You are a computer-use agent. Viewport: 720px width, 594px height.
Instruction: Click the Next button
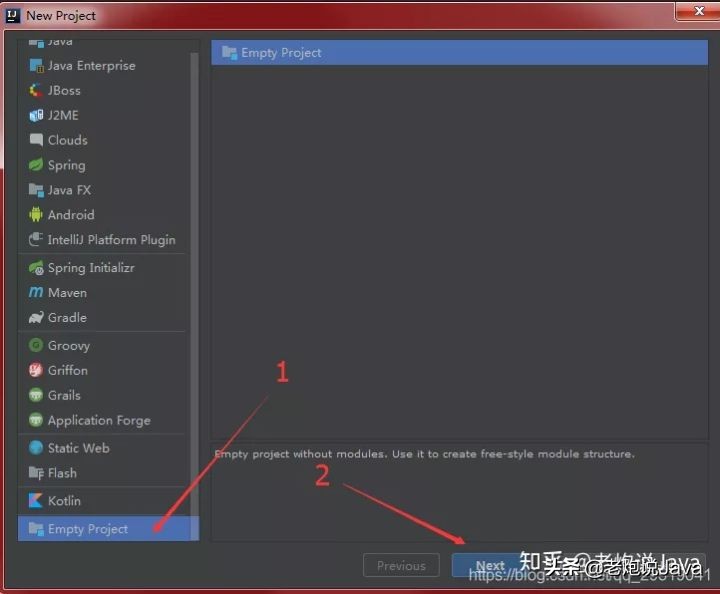pos(490,565)
